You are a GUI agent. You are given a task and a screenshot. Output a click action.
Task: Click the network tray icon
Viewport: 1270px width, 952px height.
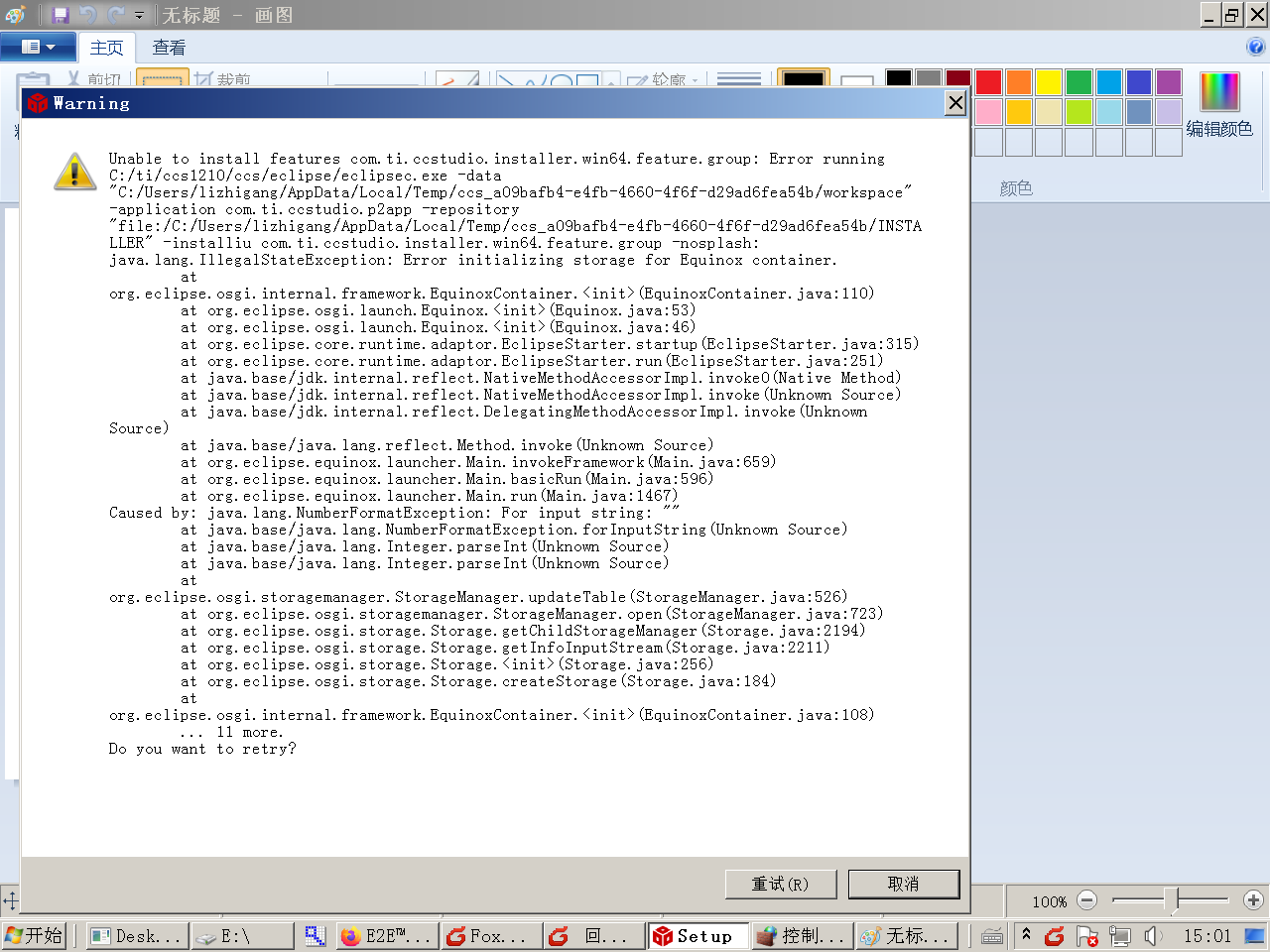pos(1120,935)
